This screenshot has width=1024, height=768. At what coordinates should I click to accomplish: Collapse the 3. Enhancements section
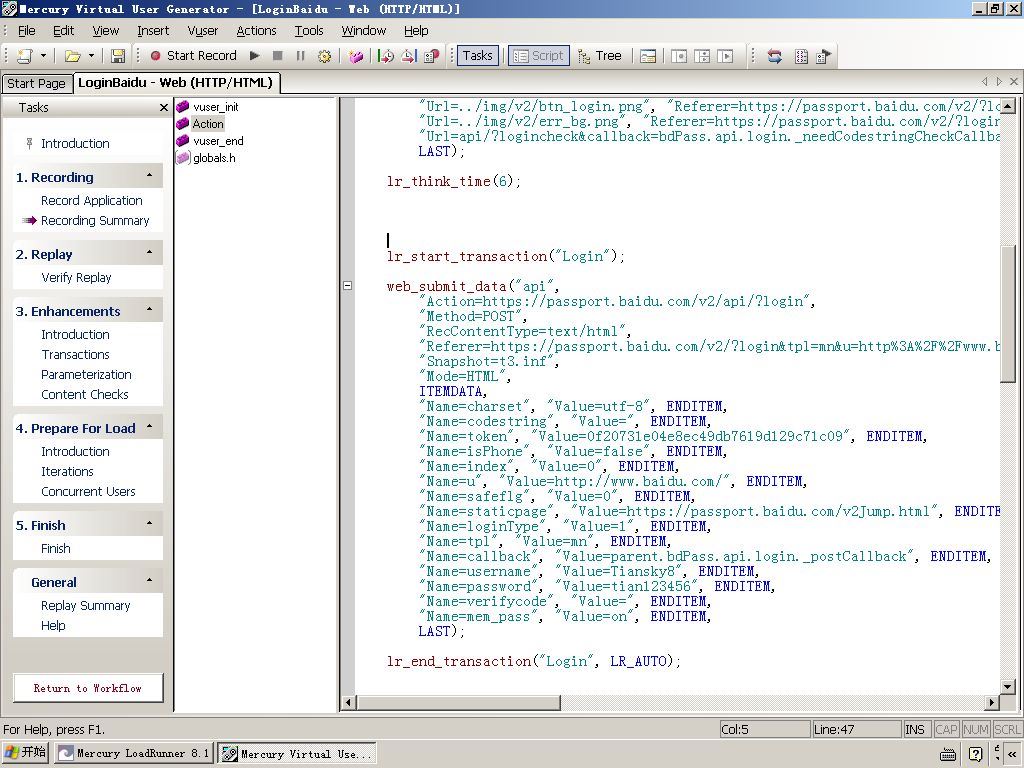(x=150, y=310)
